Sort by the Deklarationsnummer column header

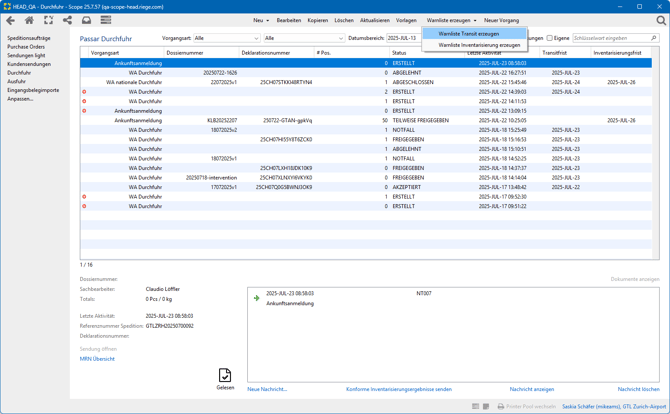point(276,53)
